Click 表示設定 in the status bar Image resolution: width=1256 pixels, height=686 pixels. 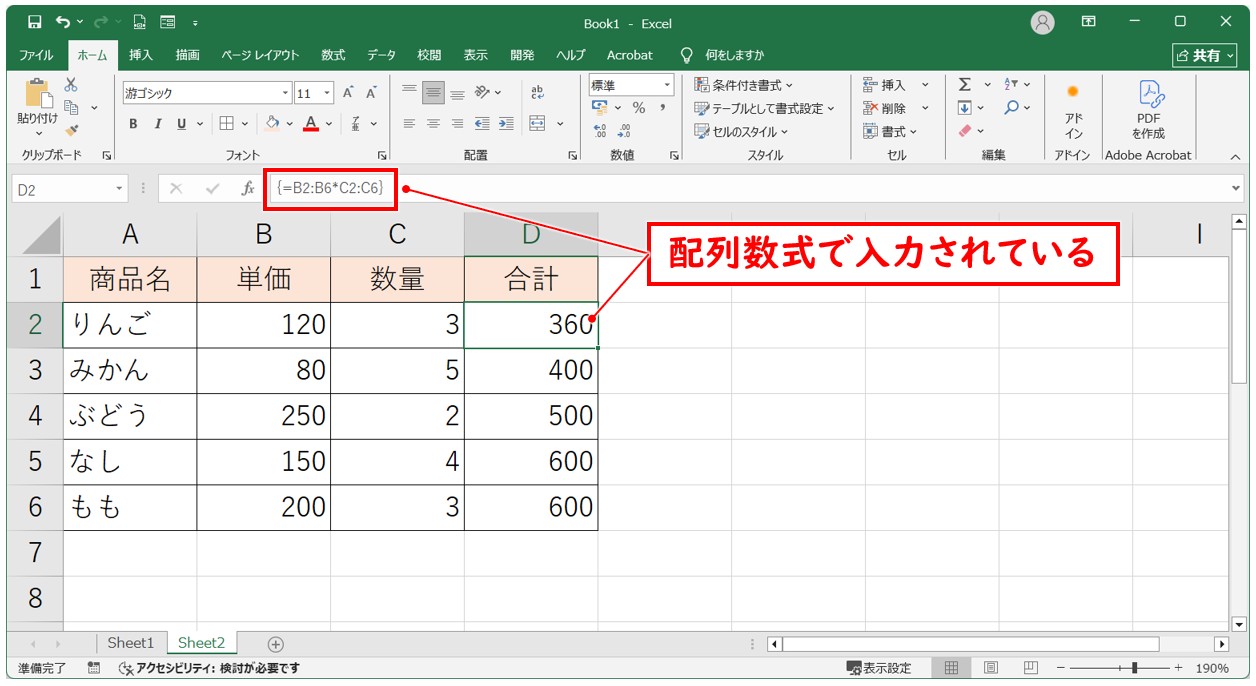(x=880, y=668)
